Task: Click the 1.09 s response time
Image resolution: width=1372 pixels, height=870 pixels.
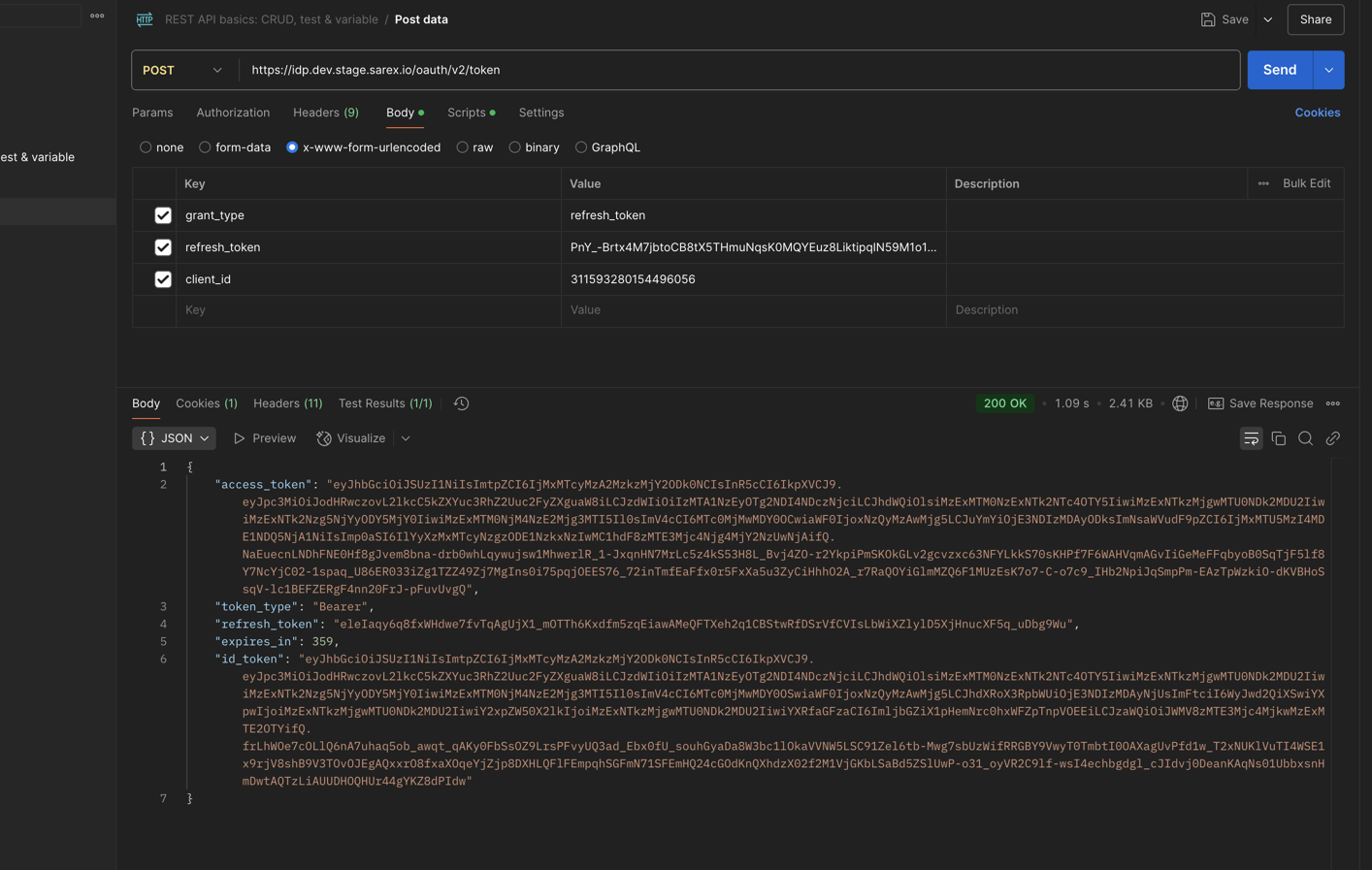Action: click(x=1072, y=403)
